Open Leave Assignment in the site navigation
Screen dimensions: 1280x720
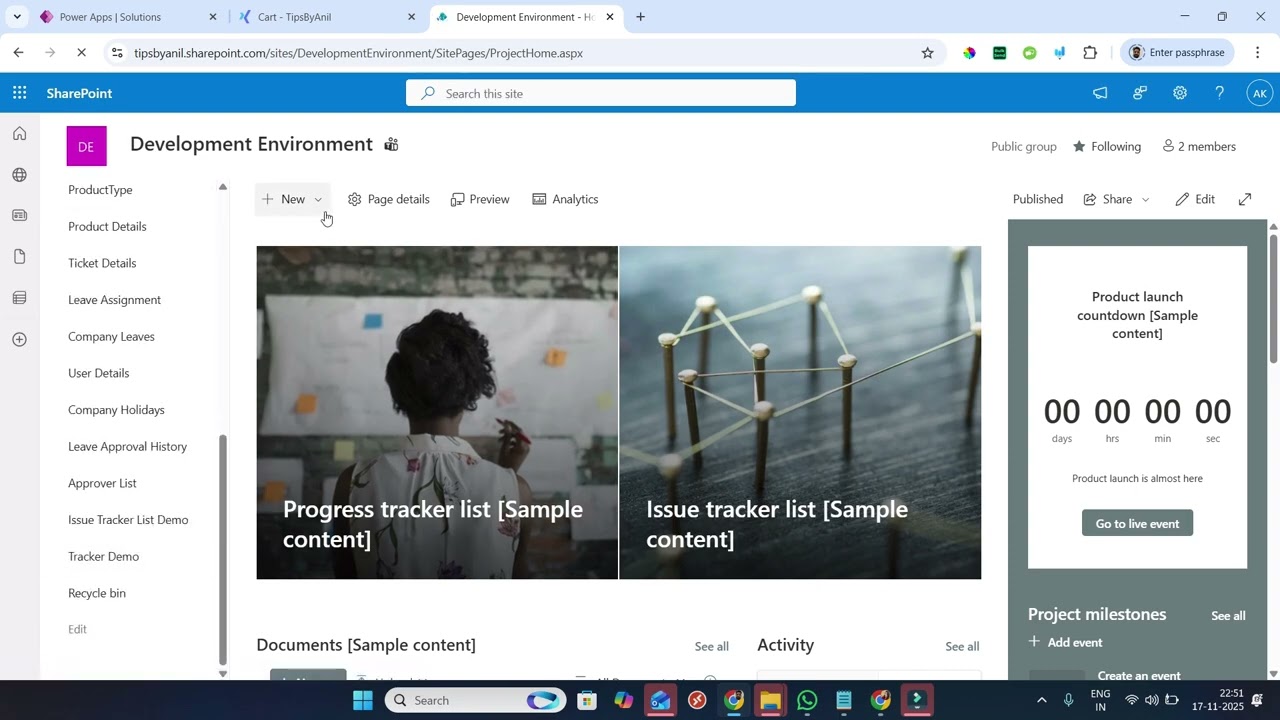[114, 300]
